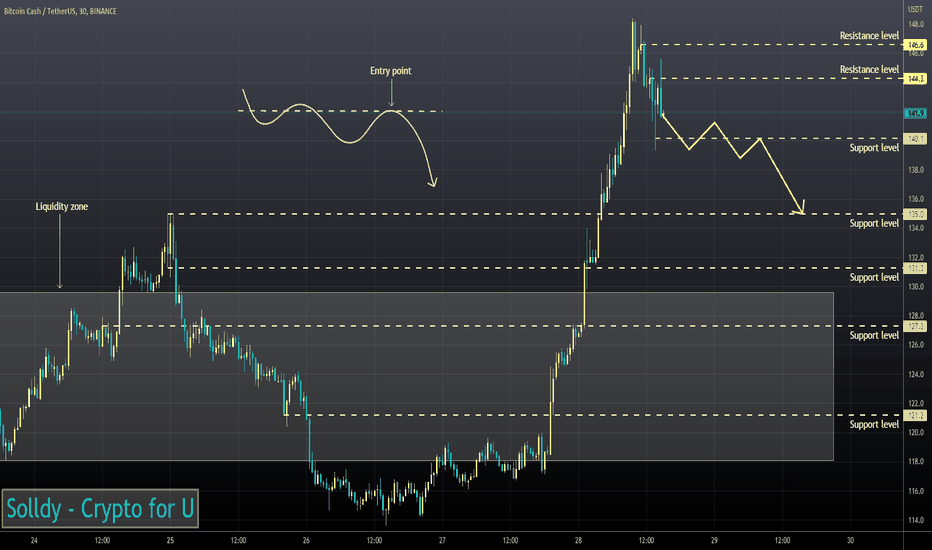This screenshot has width=932, height=550.
Task: Click the highlighted 131.3 price tag
Action: pyautogui.click(x=915, y=268)
